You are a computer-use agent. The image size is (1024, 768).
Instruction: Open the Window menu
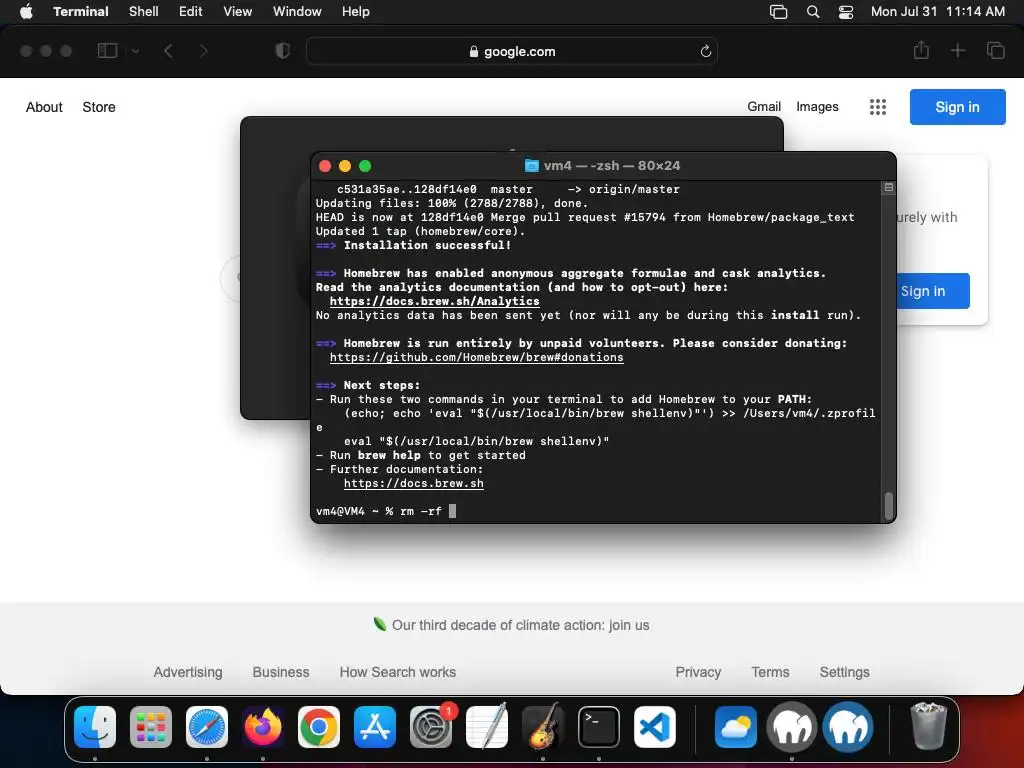click(x=297, y=11)
